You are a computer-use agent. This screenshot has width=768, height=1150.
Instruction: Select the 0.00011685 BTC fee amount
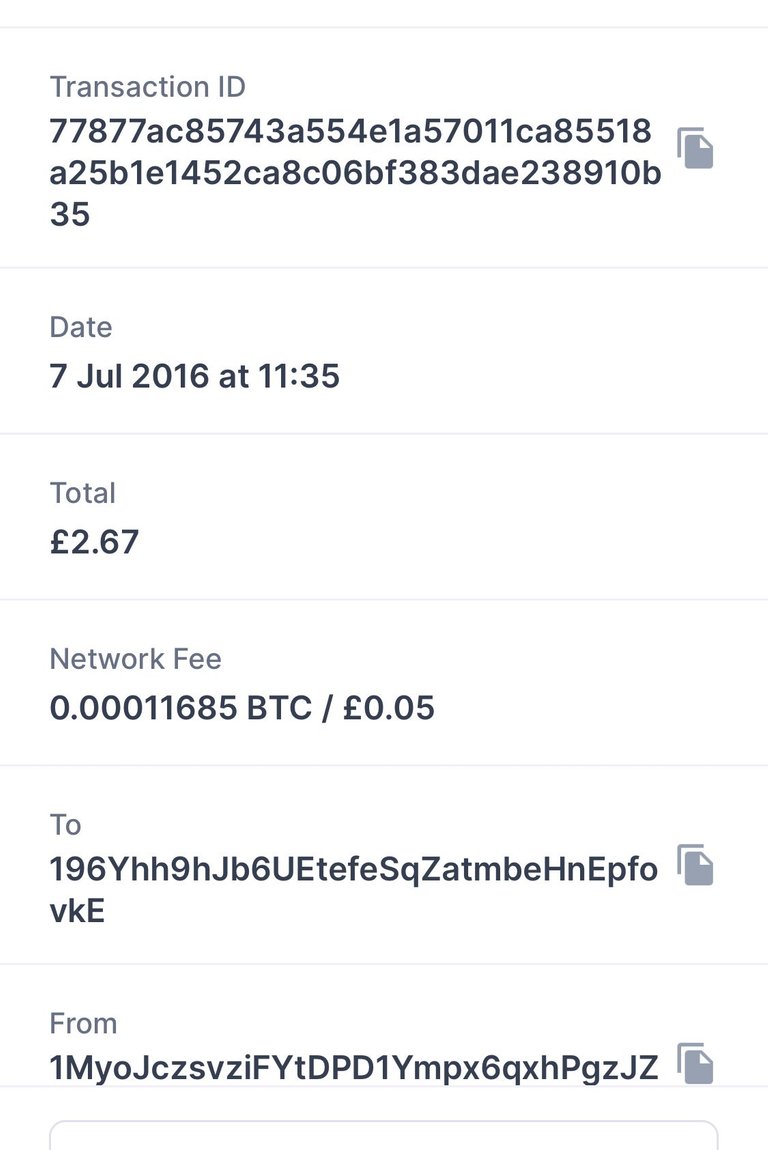(x=180, y=708)
